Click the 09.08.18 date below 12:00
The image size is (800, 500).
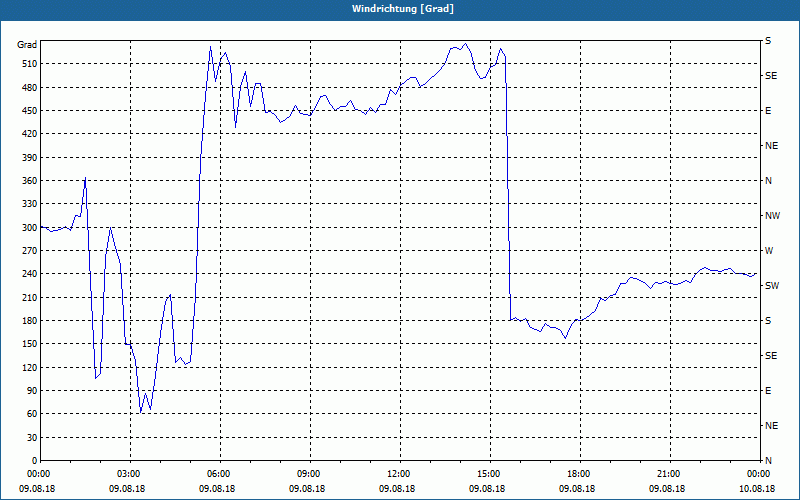point(397,489)
